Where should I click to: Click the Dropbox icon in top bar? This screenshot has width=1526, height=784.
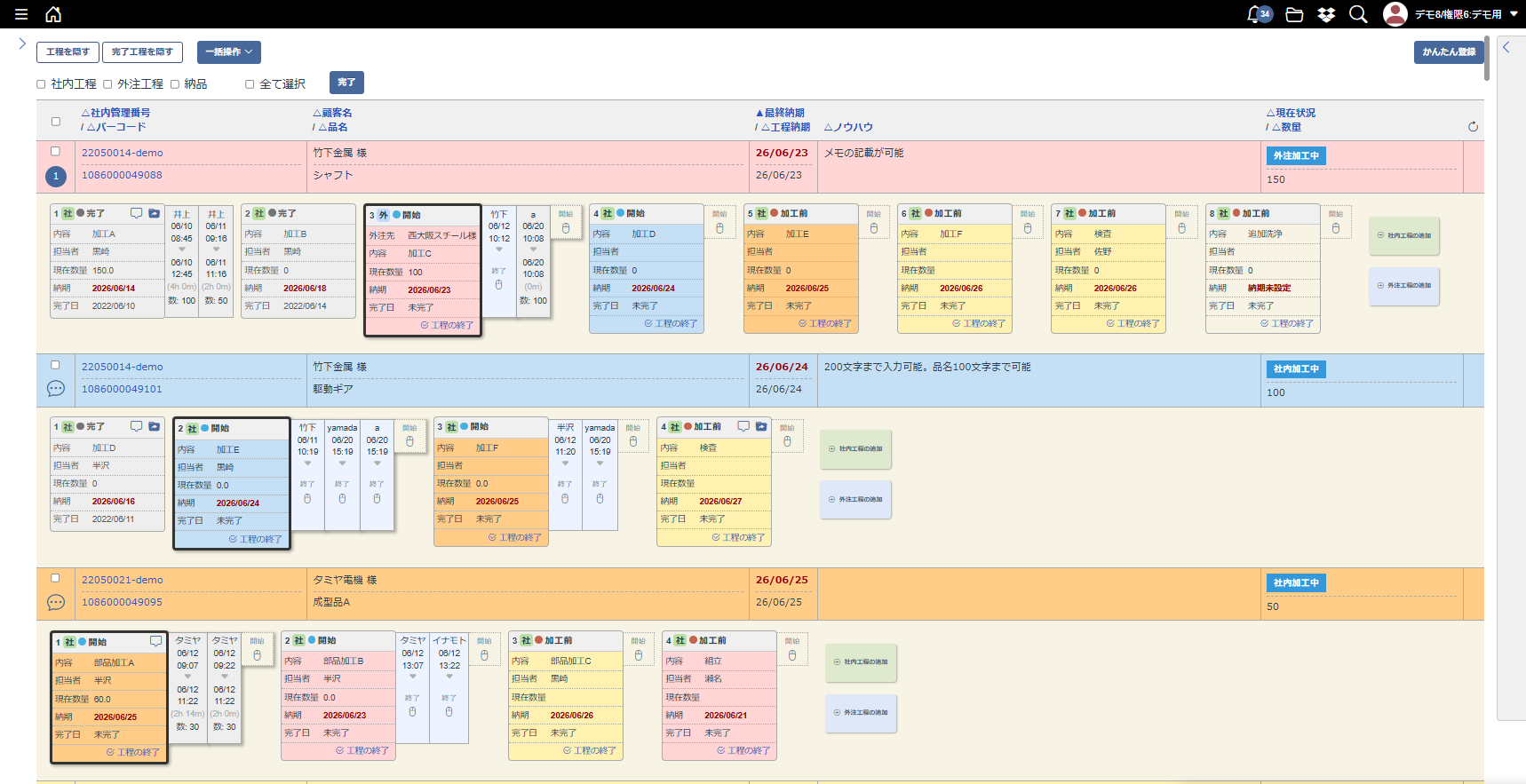coord(1326,14)
